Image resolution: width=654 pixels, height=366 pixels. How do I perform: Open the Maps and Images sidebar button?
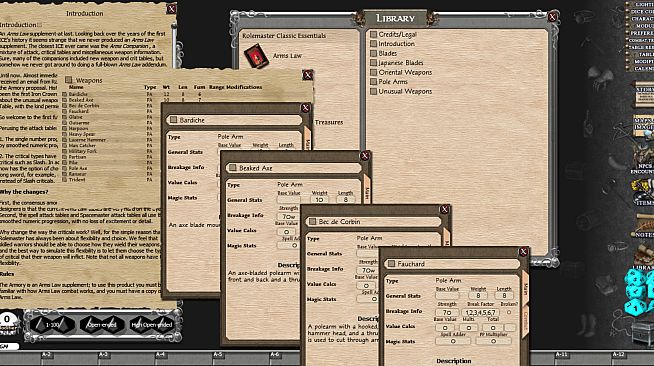point(644,125)
